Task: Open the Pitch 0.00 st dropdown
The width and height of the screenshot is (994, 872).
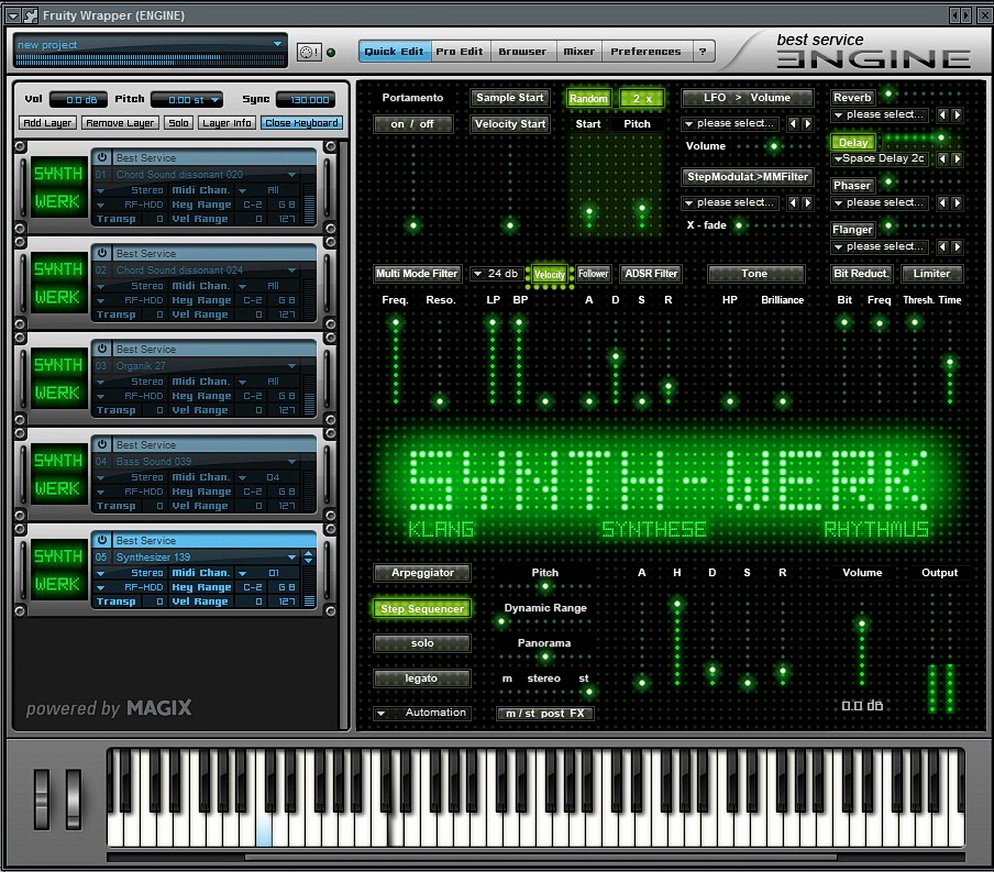Action: click(x=216, y=99)
